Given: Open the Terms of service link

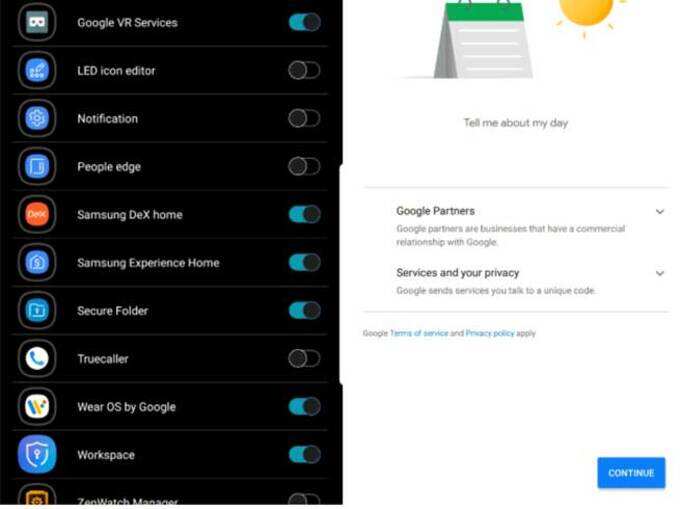Looking at the screenshot, I should tap(419, 333).
